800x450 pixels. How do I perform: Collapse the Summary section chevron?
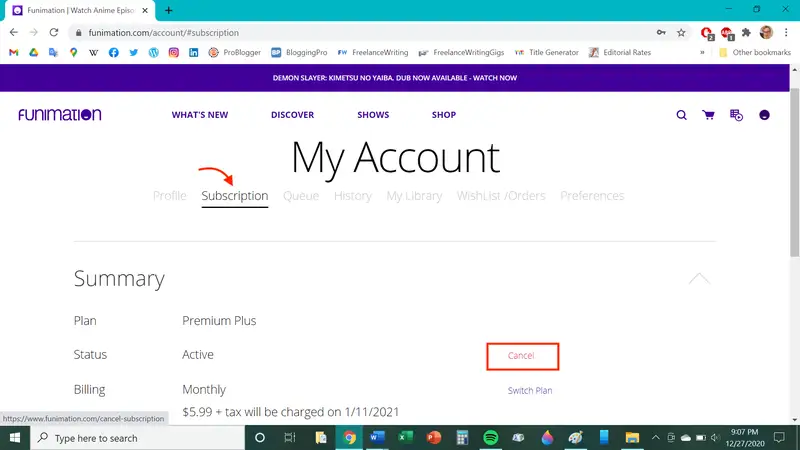(699, 278)
